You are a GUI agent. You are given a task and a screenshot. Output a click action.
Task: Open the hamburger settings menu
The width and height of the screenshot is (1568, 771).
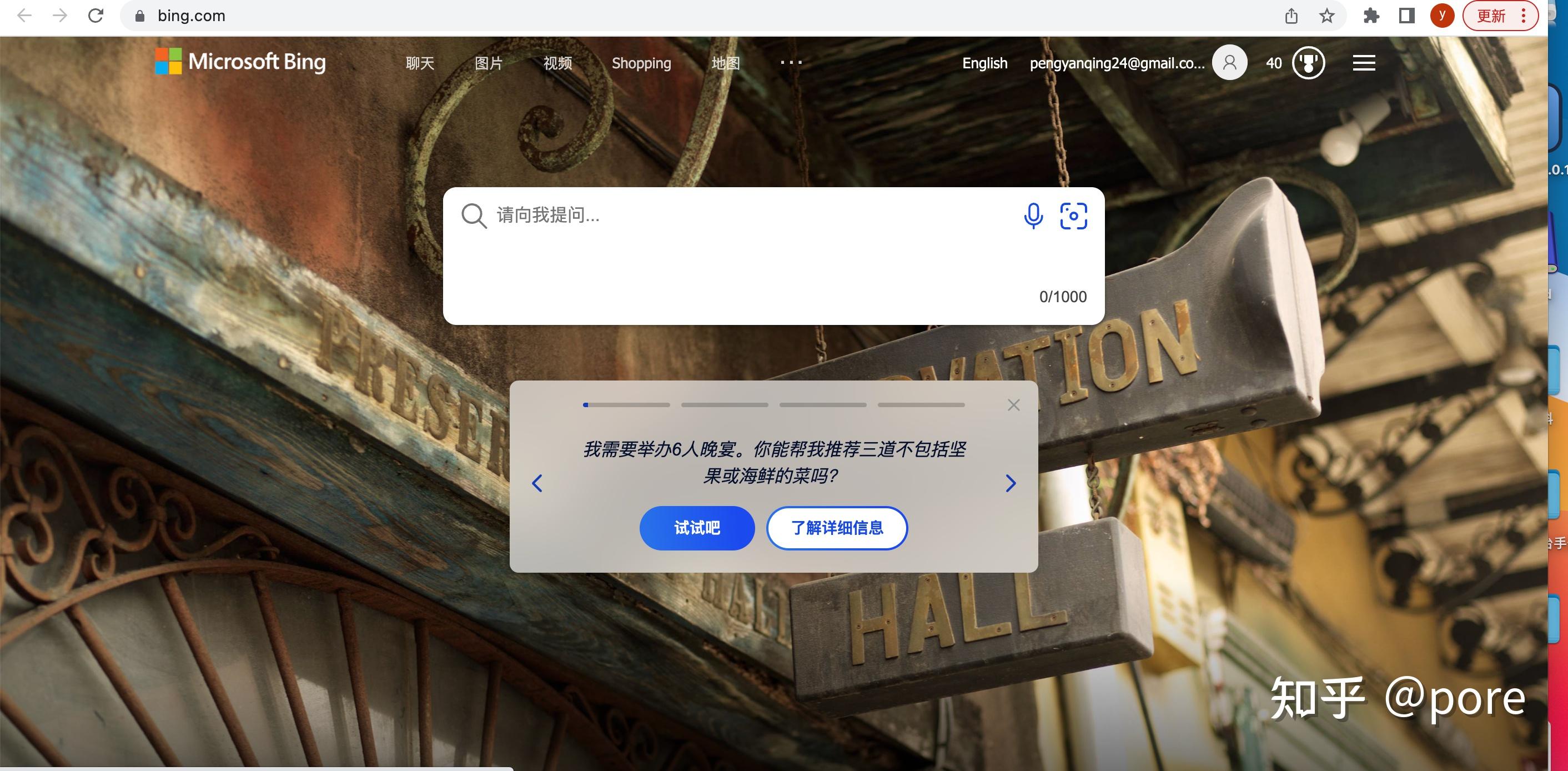click(1364, 63)
